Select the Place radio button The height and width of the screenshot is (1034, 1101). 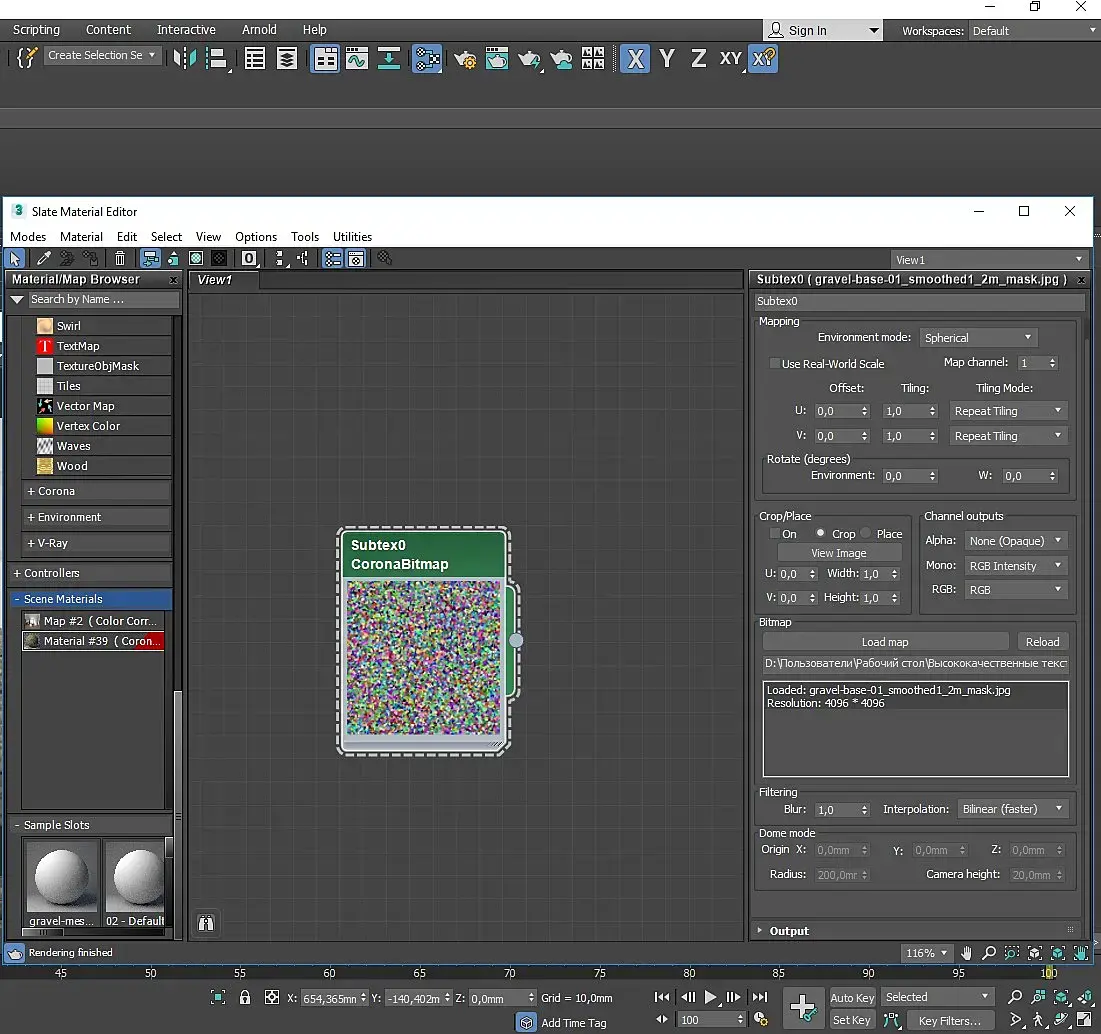866,534
